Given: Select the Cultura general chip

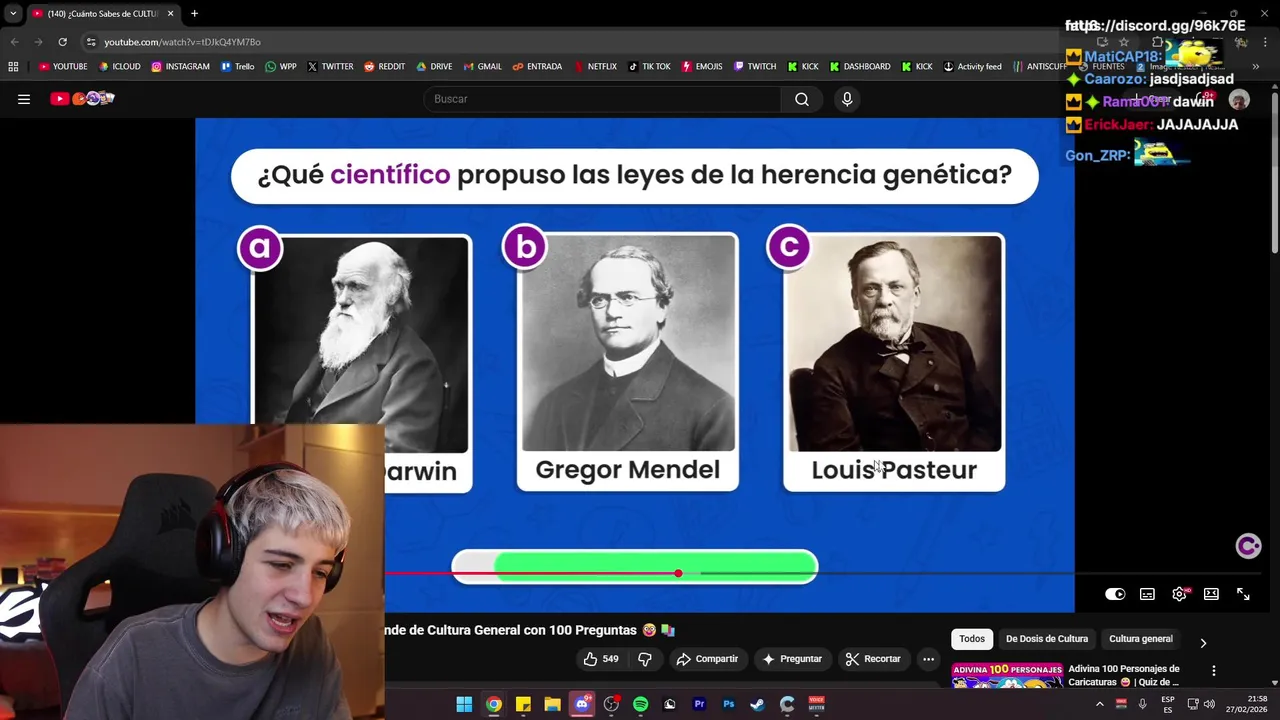Looking at the screenshot, I should (1140, 639).
